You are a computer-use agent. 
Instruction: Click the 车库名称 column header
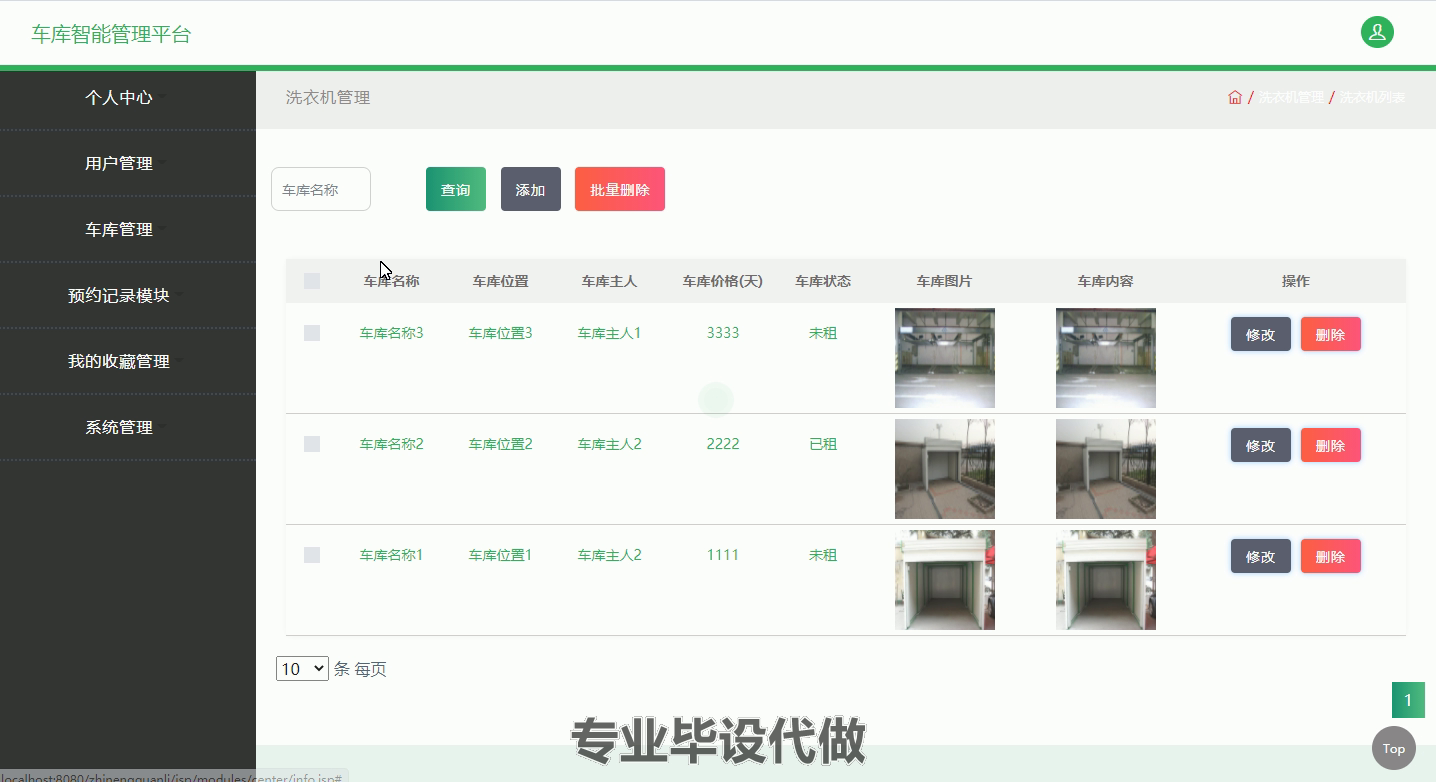click(392, 281)
